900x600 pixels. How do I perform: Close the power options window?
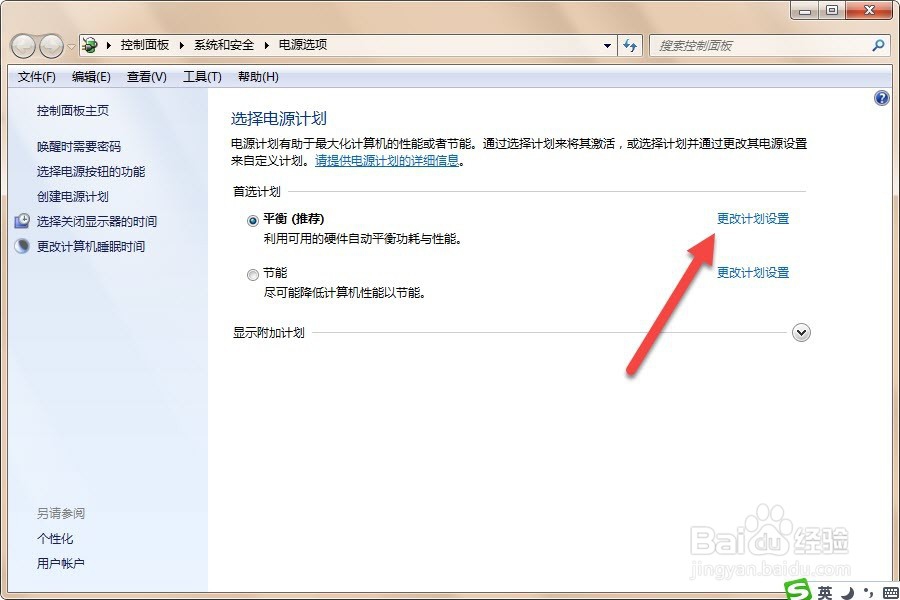(x=868, y=10)
